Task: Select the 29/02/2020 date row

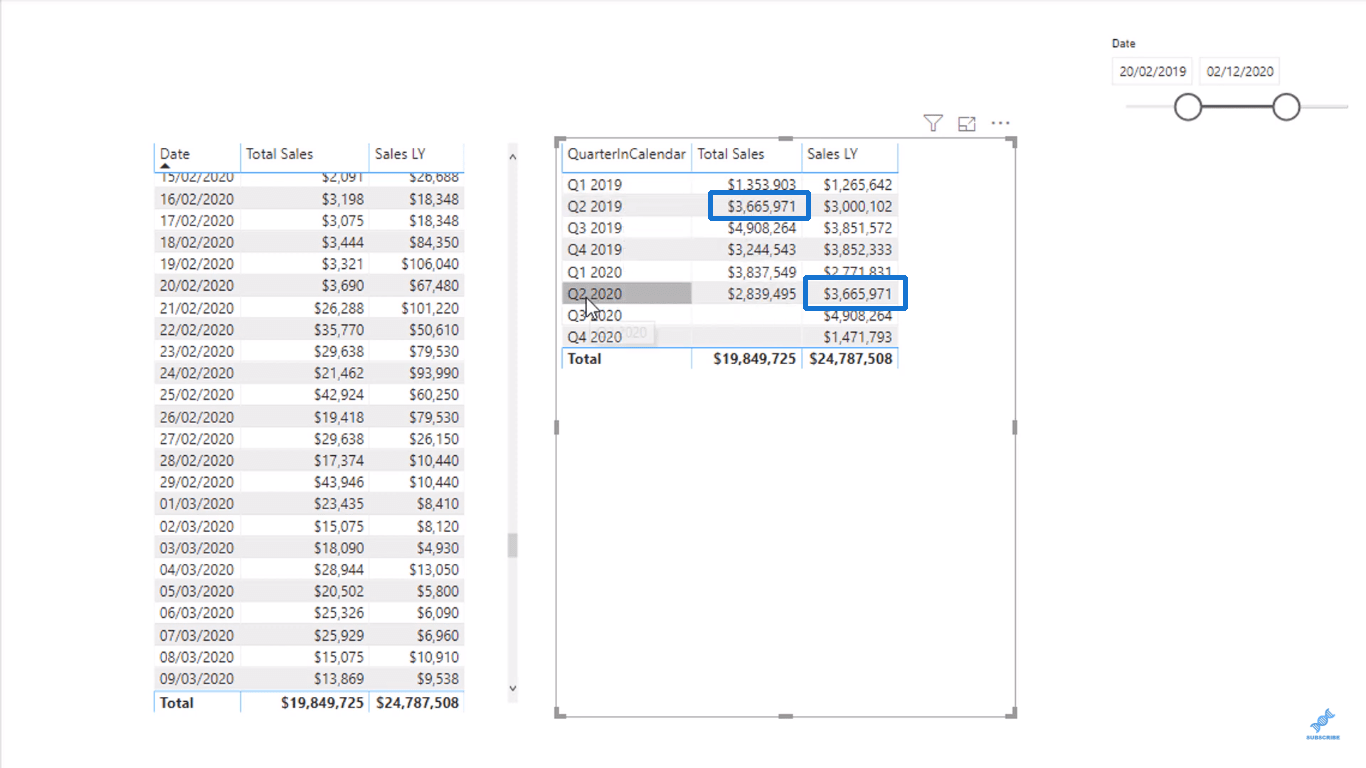Action: pos(309,482)
